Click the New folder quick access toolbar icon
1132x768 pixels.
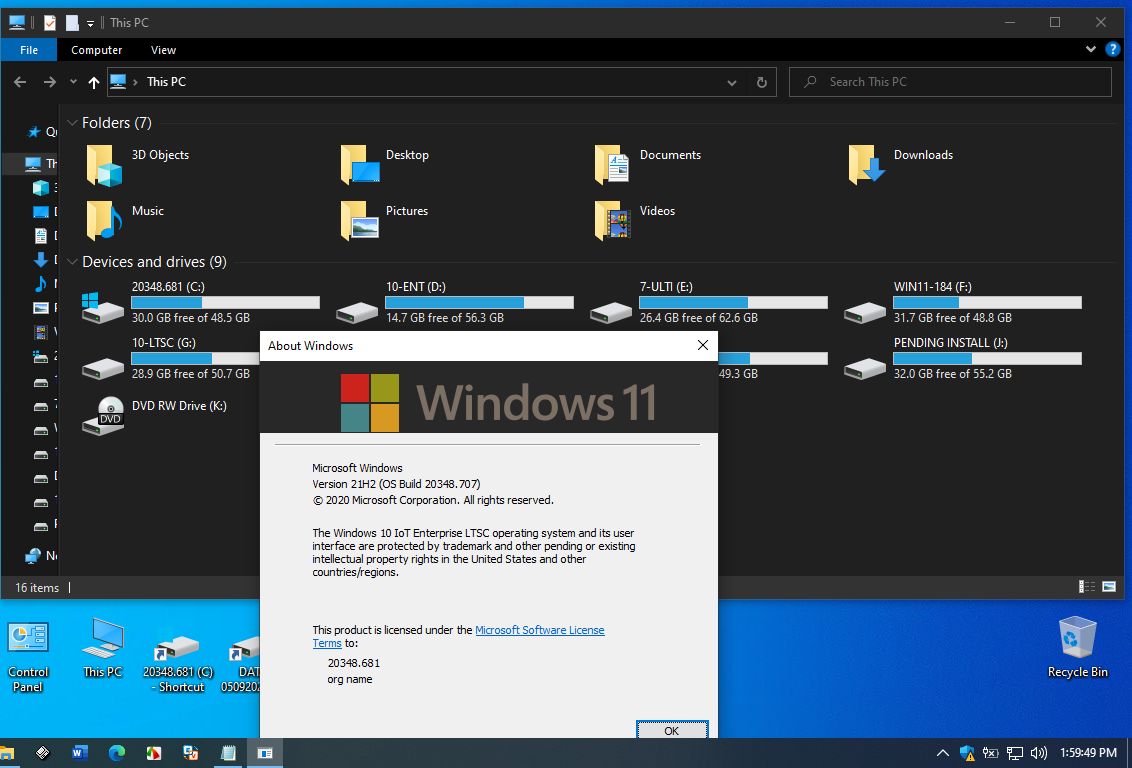(x=72, y=23)
